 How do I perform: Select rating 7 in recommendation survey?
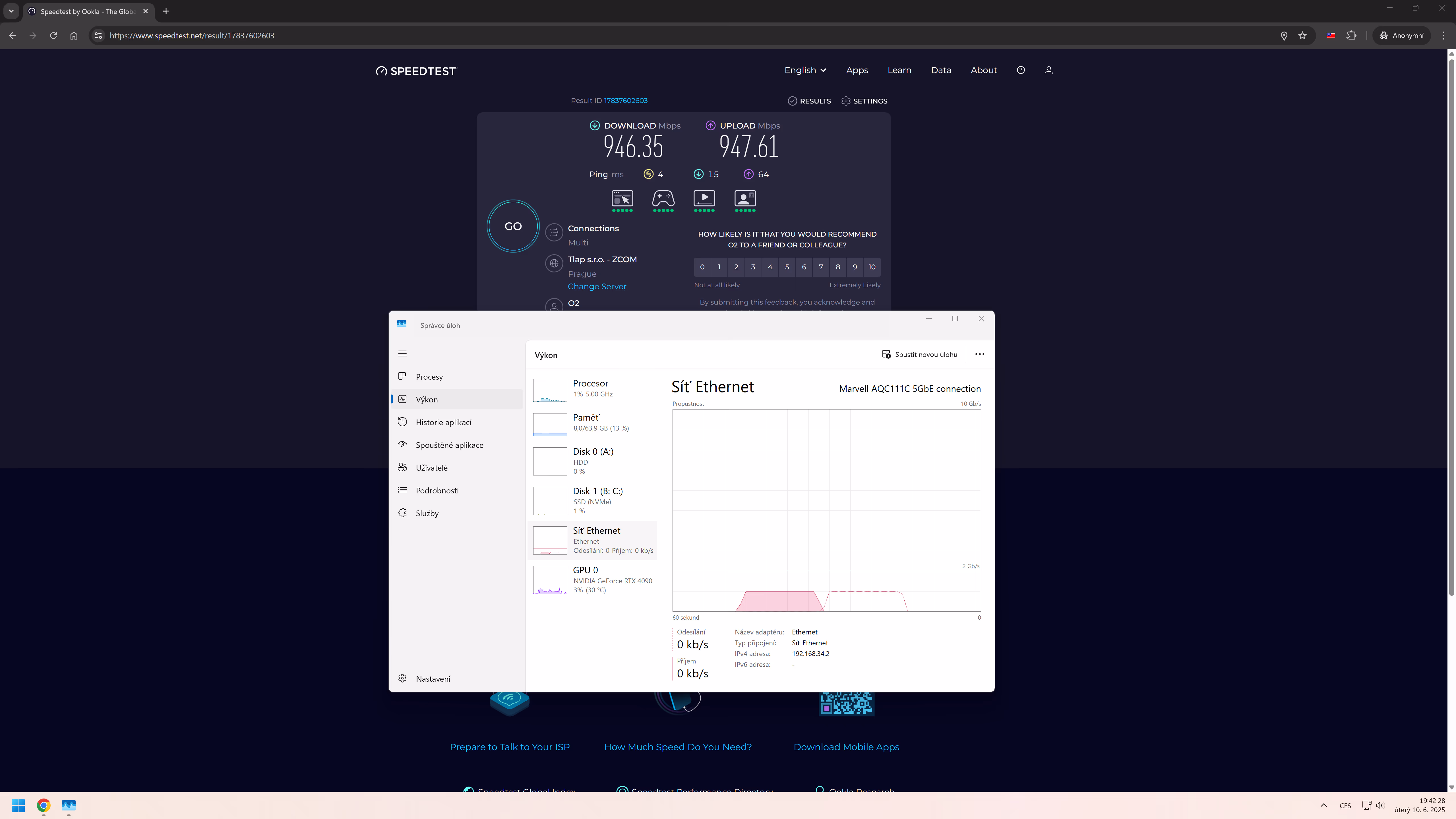point(821,267)
